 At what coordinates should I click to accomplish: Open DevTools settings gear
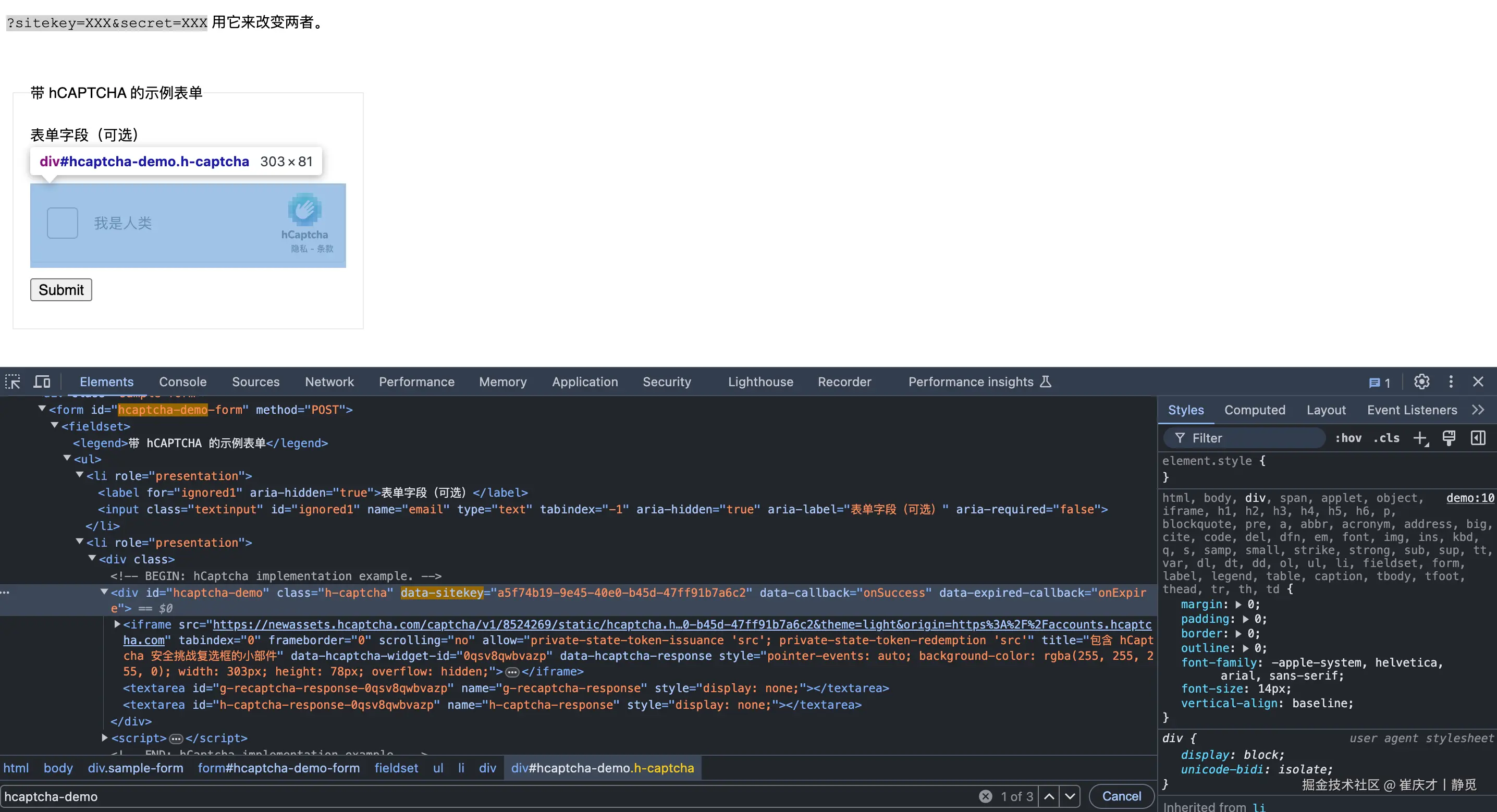tap(1421, 382)
